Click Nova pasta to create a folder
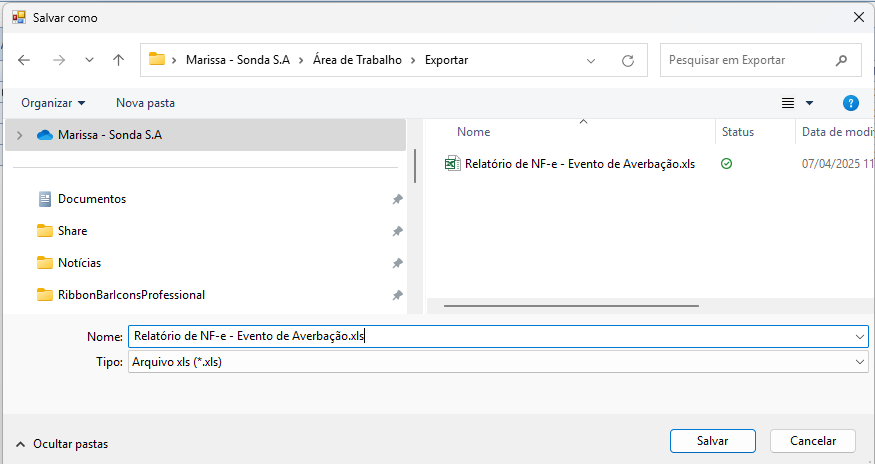This screenshot has height=464, width=875. 145,103
